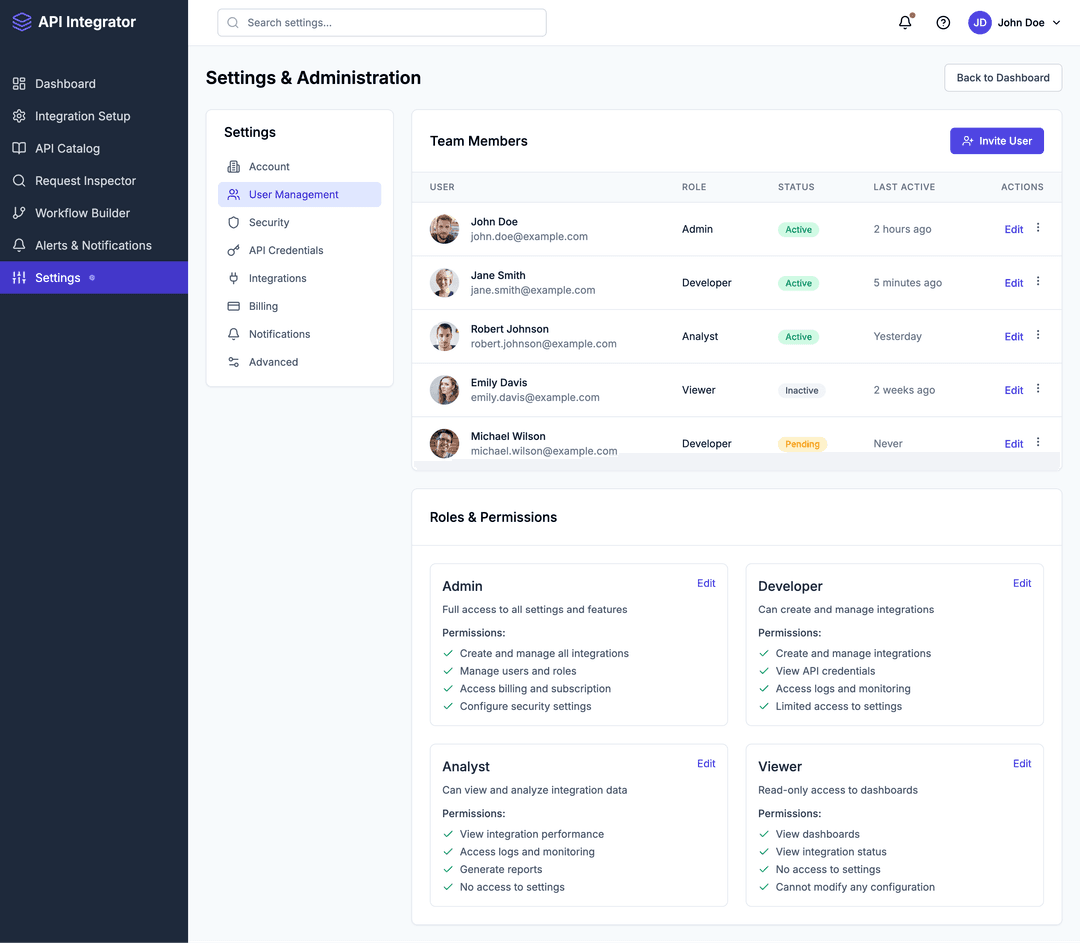Edit the Admin role permissions
The height and width of the screenshot is (943, 1080).
(x=706, y=583)
